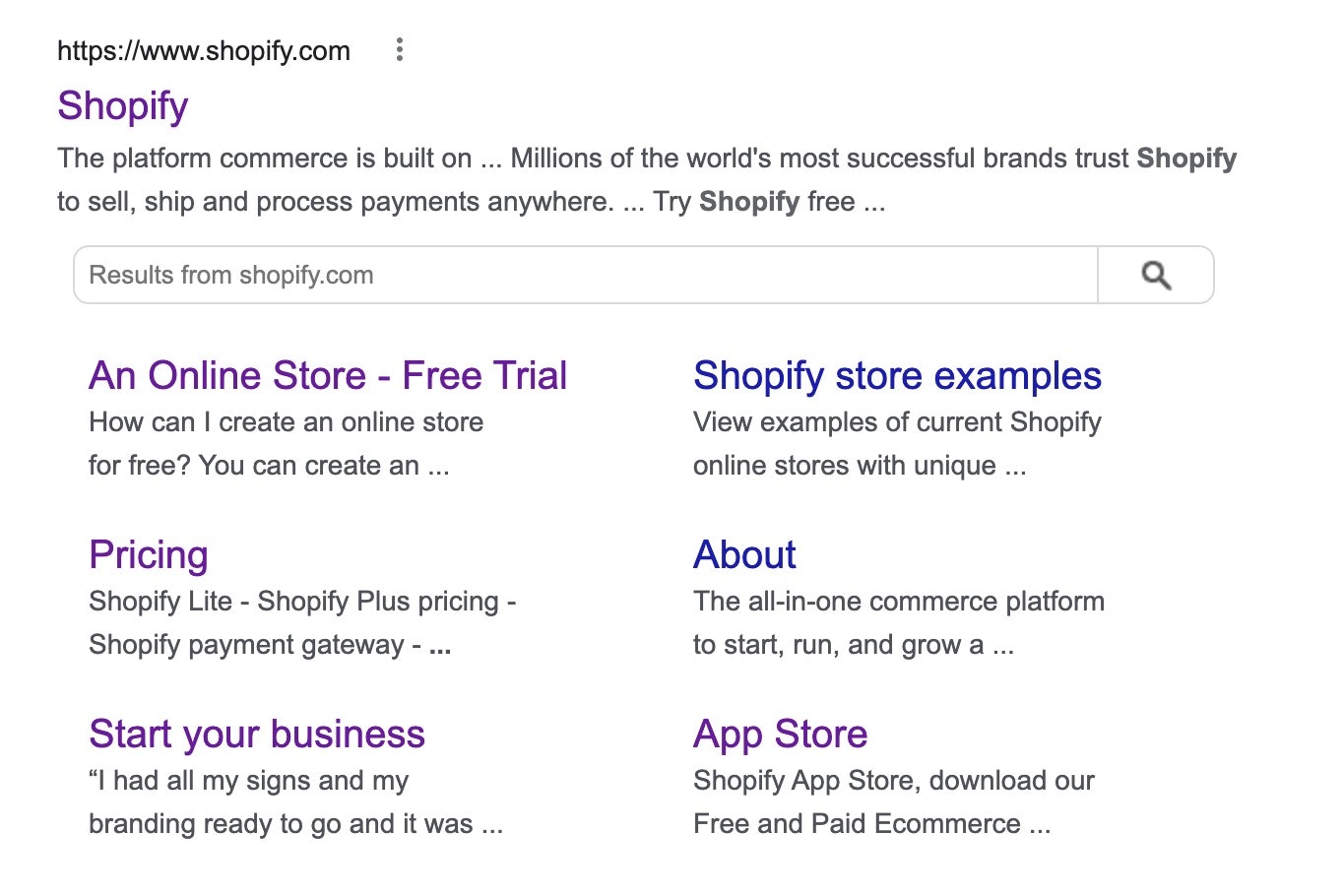The height and width of the screenshot is (896, 1343).
Task: Click the 'I had all my signs' quote snippet
Action: (249, 782)
